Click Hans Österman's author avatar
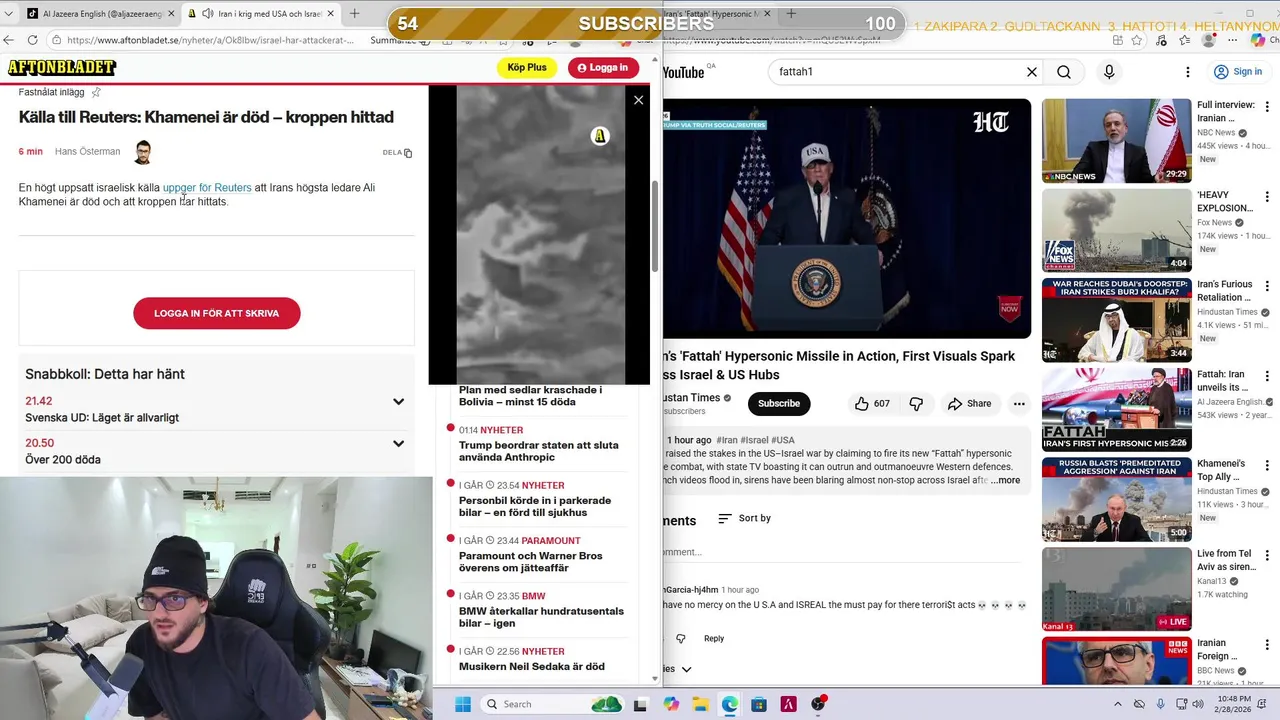The height and width of the screenshot is (720, 1280). [x=143, y=152]
